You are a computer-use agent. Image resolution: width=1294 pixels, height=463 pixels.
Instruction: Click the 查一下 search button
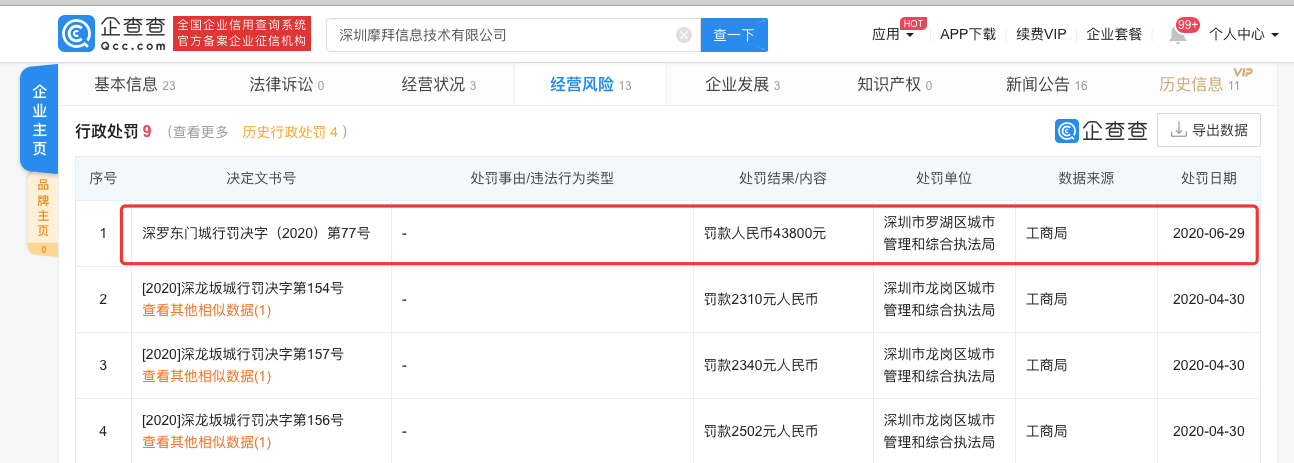click(x=734, y=35)
